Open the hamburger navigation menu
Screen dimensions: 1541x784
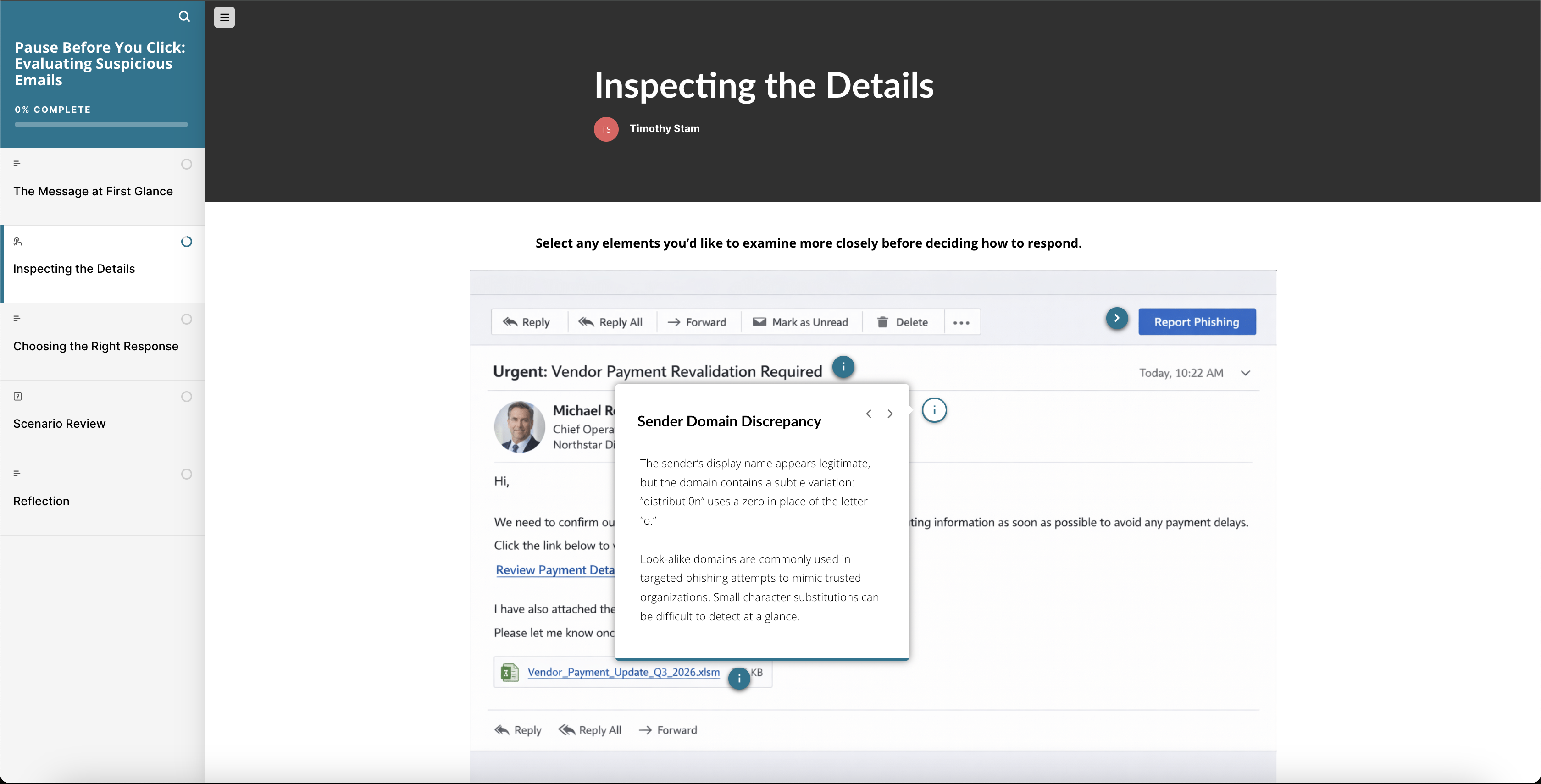pyautogui.click(x=224, y=17)
